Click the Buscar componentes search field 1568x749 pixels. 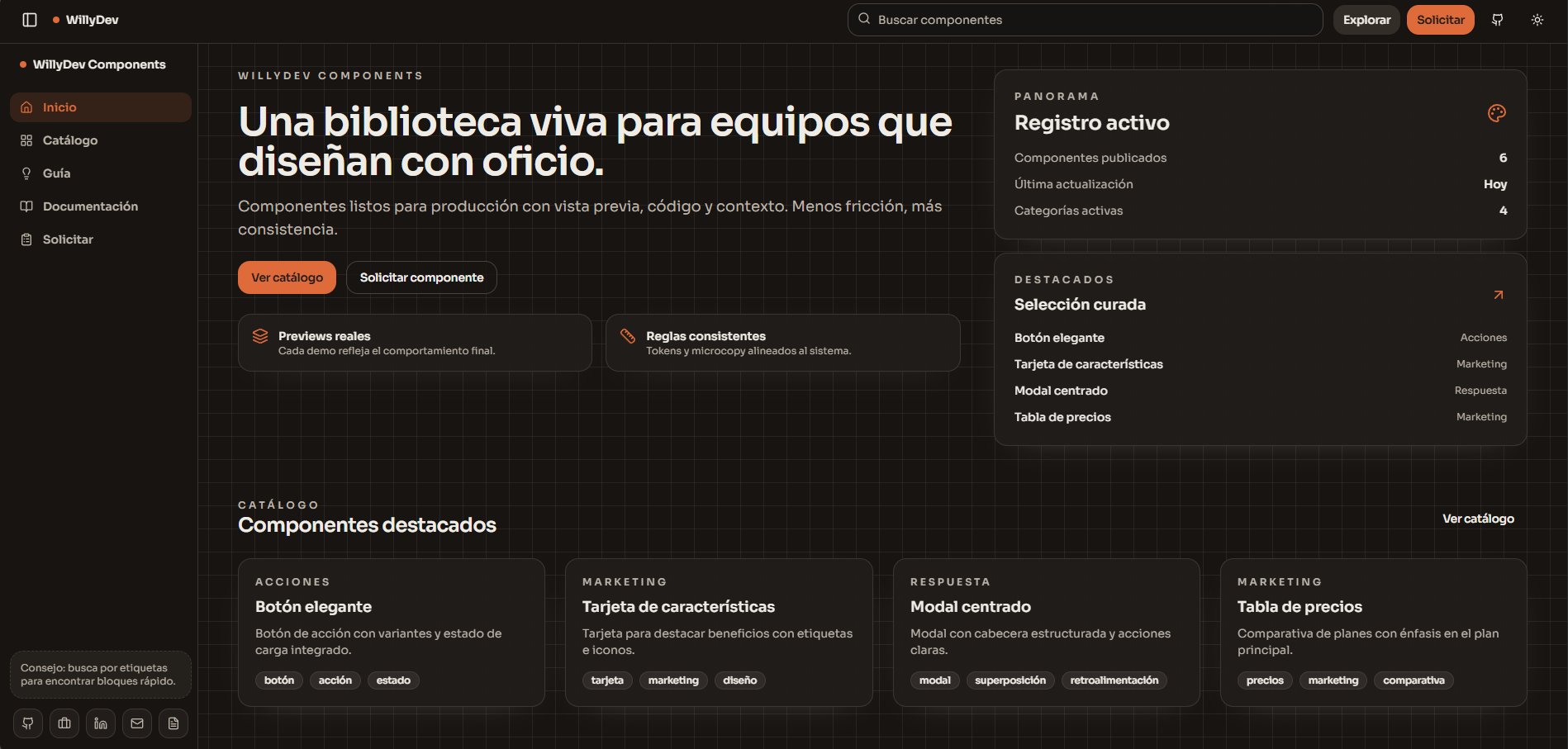(1085, 19)
